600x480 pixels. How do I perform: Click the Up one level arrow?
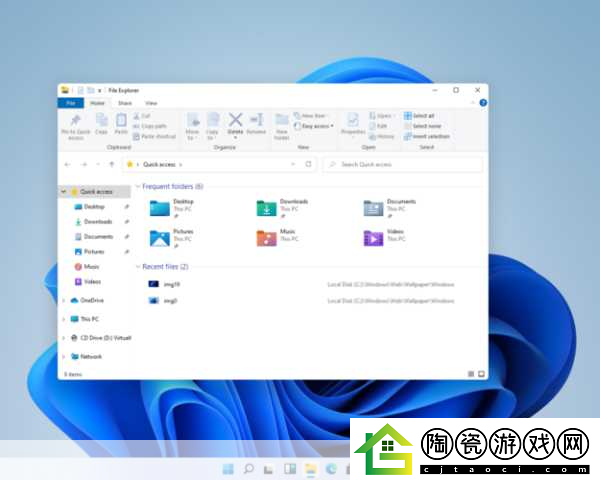[x=112, y=164]
